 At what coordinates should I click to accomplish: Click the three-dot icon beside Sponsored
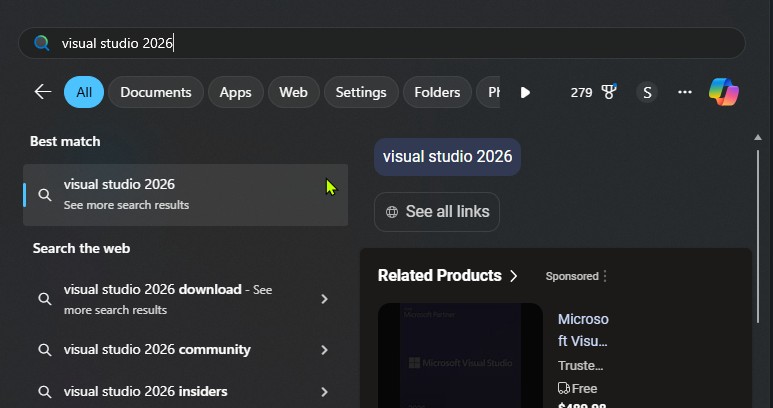click(x=605, y=276)
